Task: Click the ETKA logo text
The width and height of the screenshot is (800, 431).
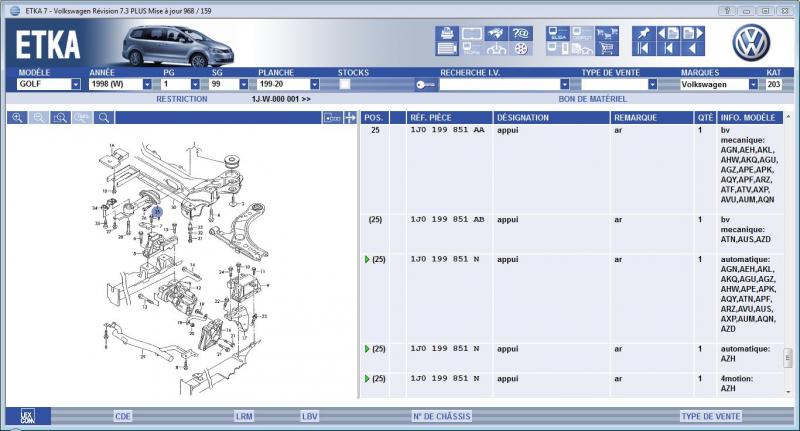Action: [x=48, y=45]
